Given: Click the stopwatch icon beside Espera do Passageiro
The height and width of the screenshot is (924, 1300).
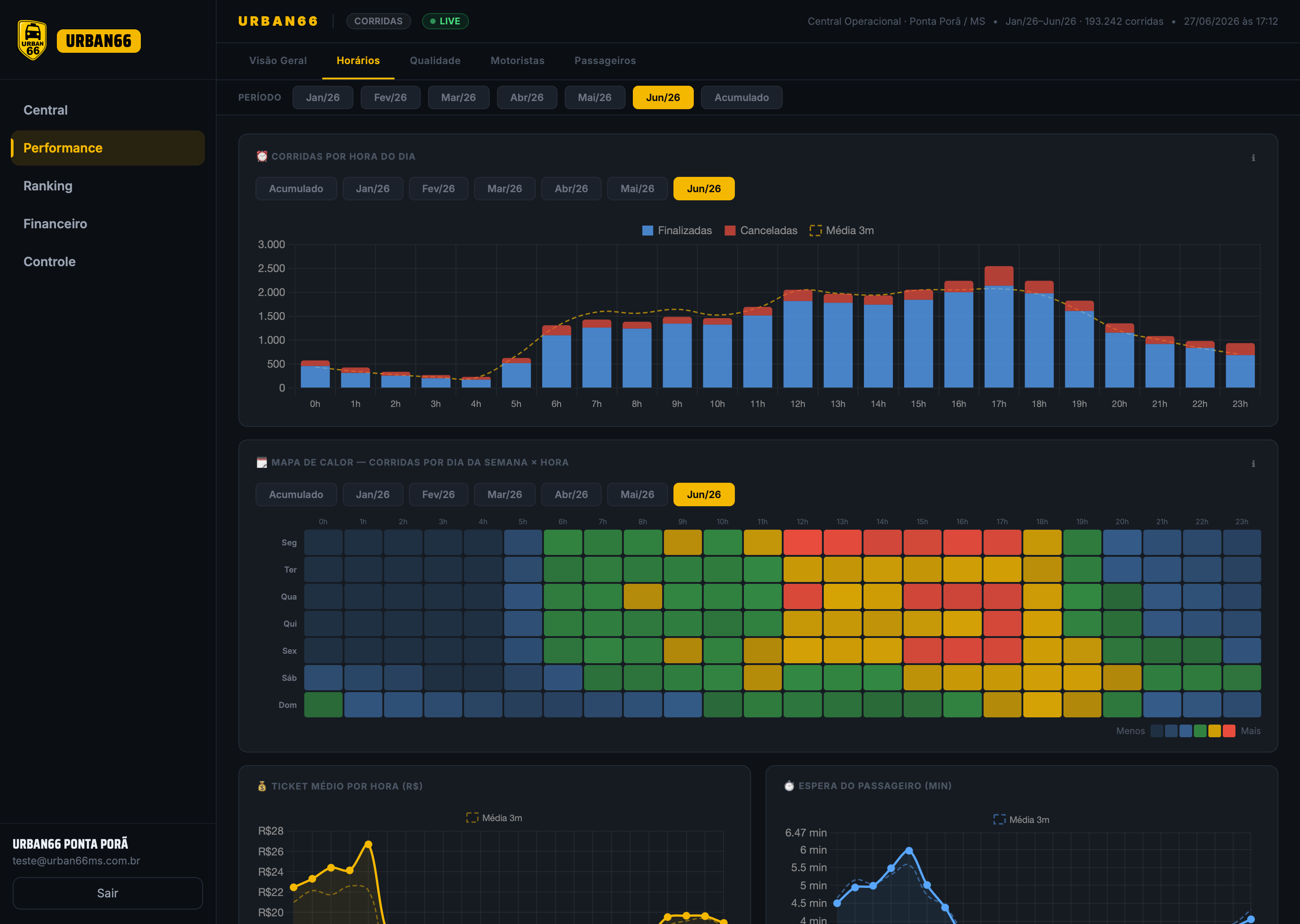Looking at the screenshot, I should point(789,786).
